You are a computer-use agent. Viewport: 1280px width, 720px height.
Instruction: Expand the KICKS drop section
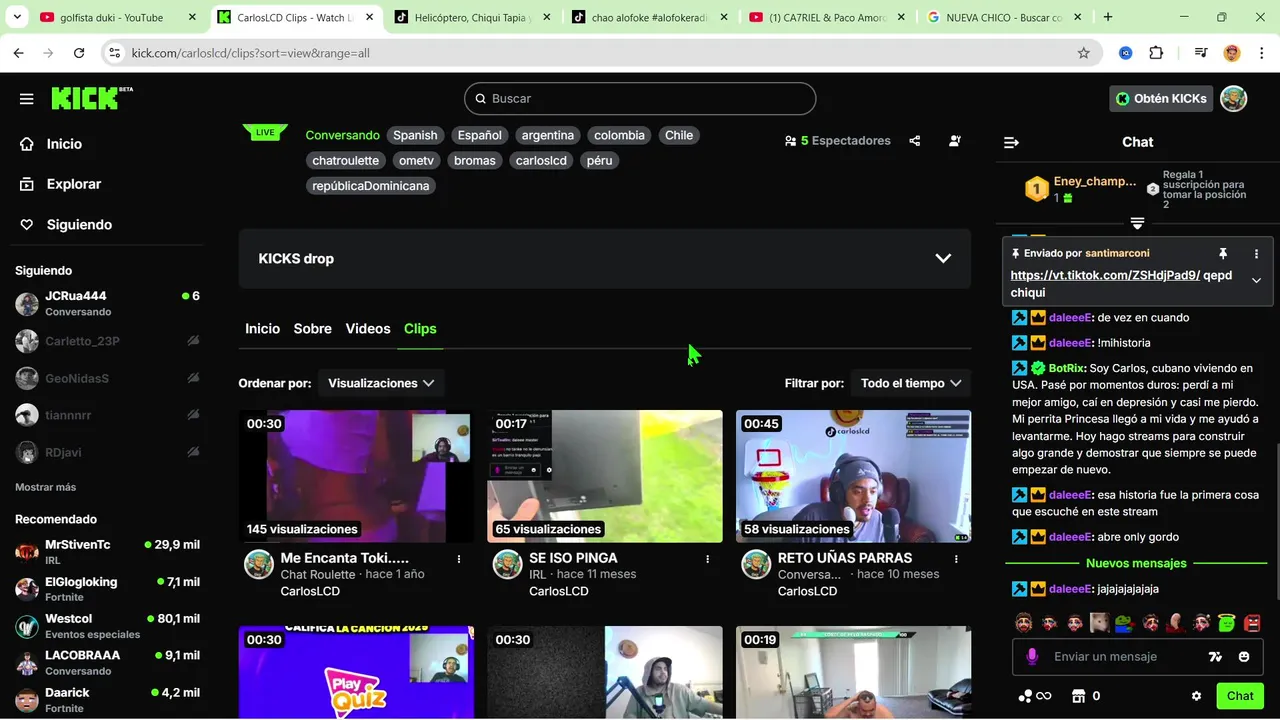point(943,258)
